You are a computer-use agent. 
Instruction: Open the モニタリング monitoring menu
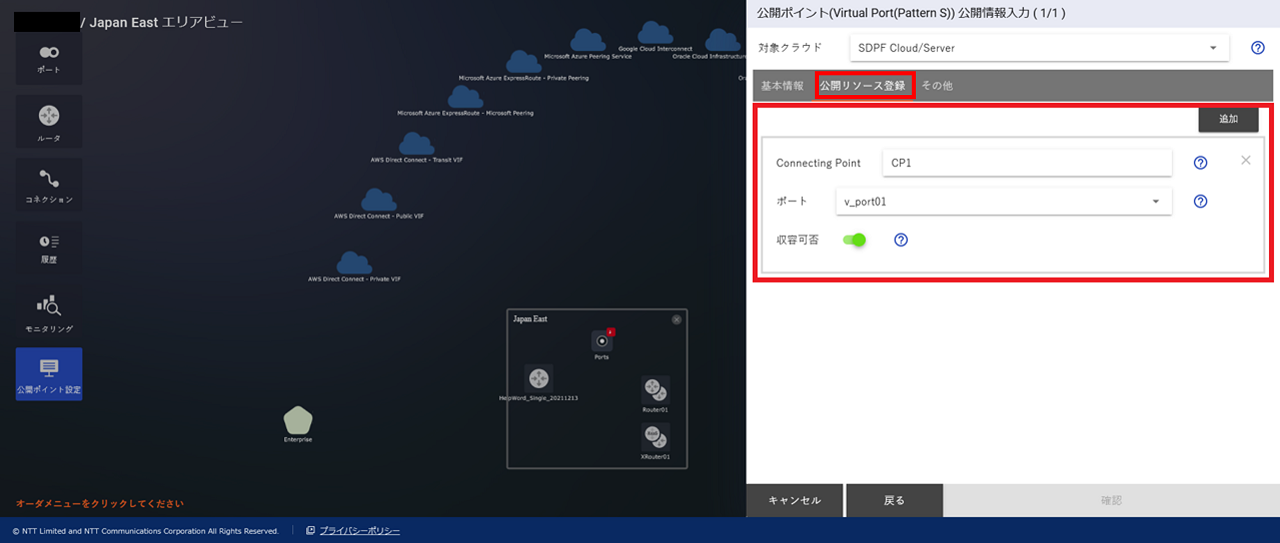click(49, 311)
